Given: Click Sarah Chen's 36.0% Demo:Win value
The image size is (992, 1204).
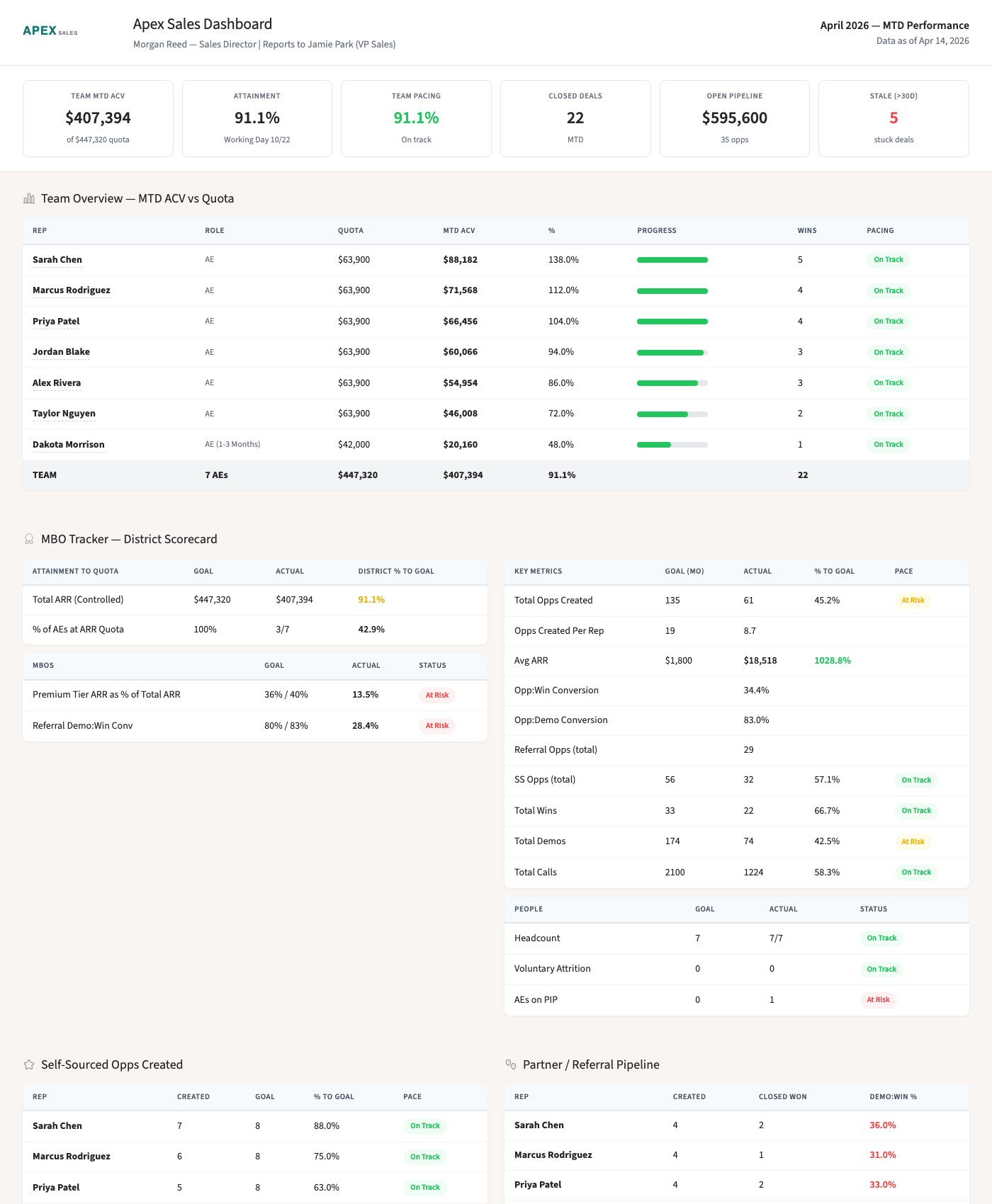Looking at the screenshot, I should 883,1125.
